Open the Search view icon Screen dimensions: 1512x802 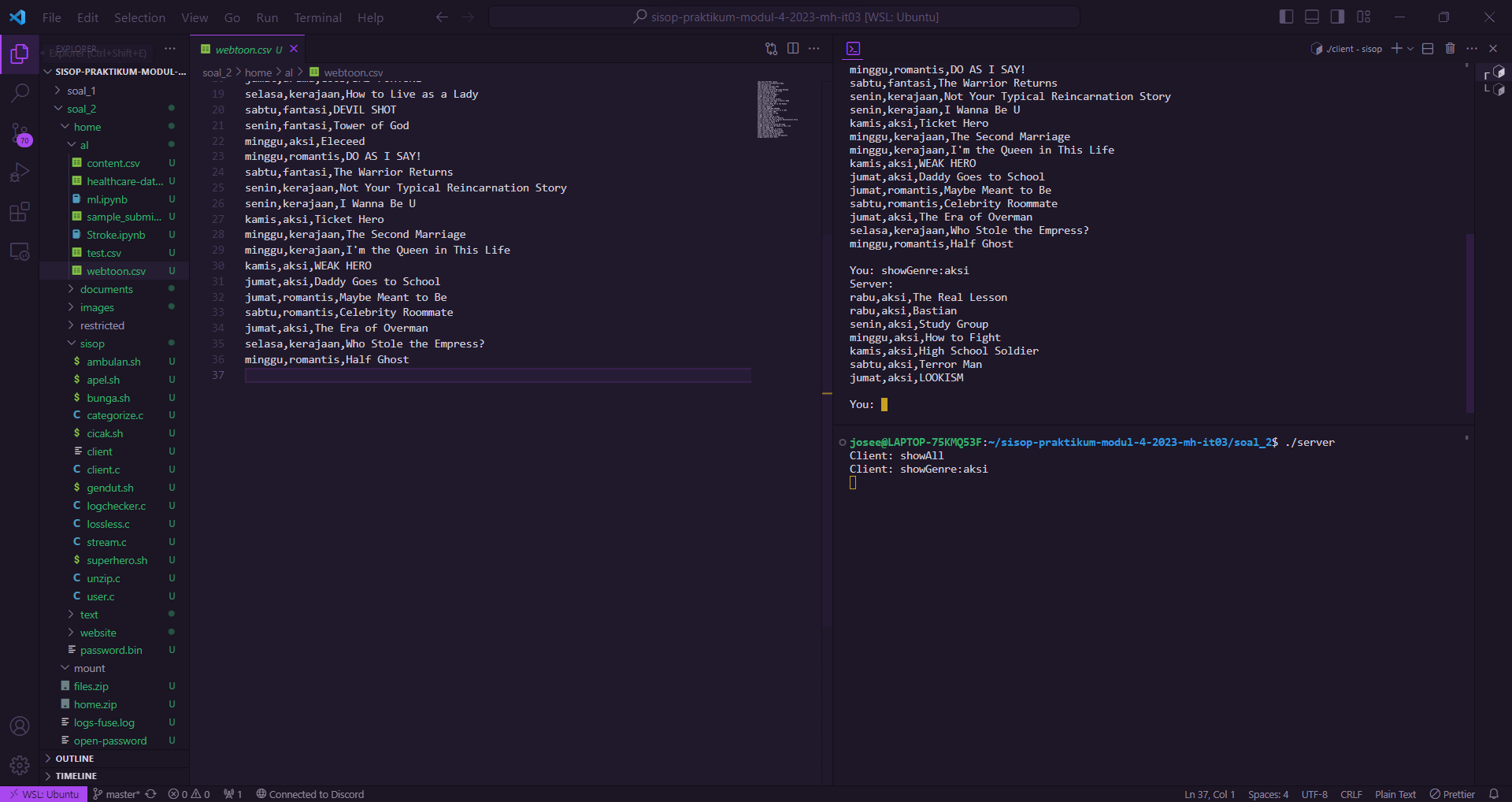[20, 93]
